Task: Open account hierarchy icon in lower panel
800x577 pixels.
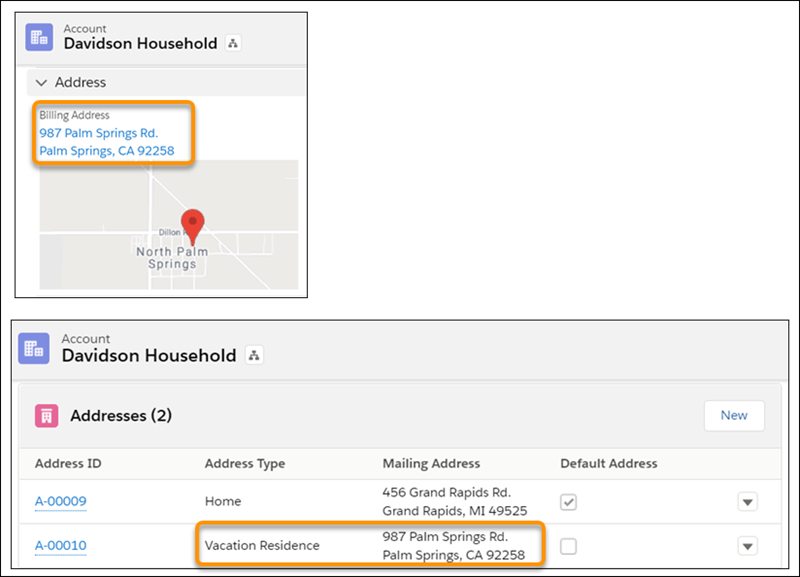Action: [254, 356]
